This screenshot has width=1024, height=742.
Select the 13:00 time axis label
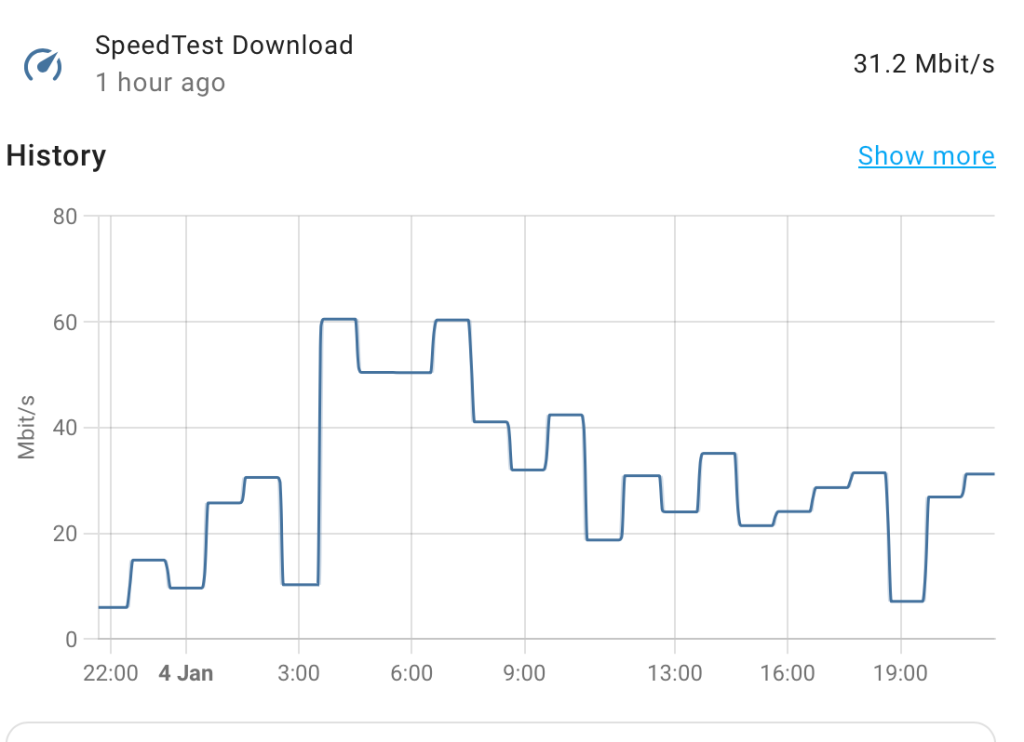click(x=674, y=673)
